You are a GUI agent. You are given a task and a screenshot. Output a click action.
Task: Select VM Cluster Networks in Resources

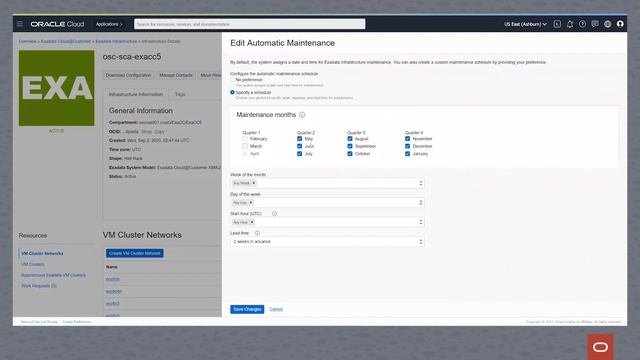pos(42,253)
